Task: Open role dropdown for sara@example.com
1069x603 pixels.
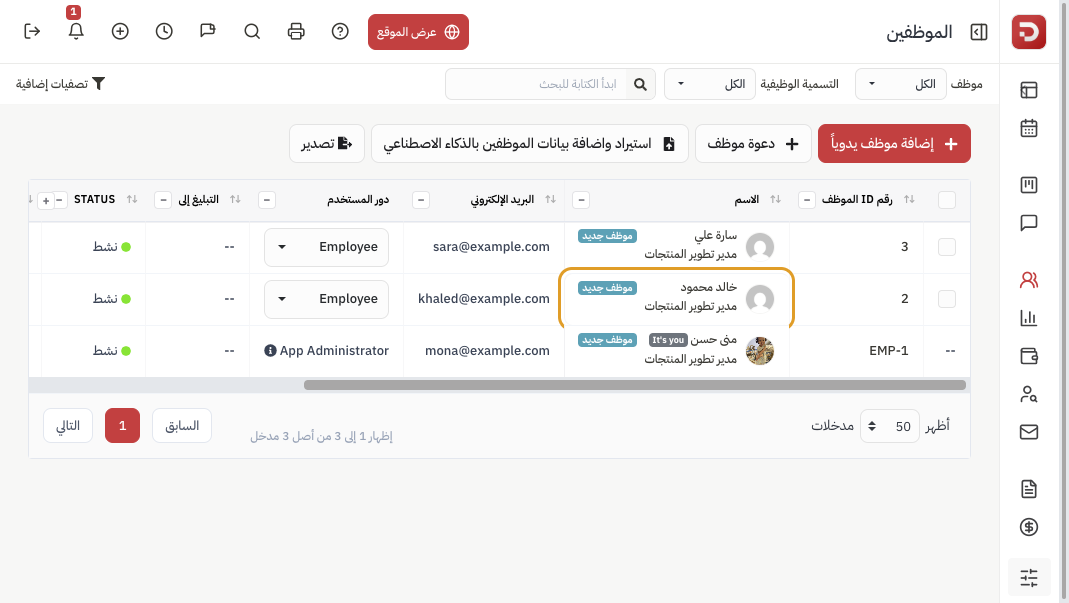Action: point(327,247)
